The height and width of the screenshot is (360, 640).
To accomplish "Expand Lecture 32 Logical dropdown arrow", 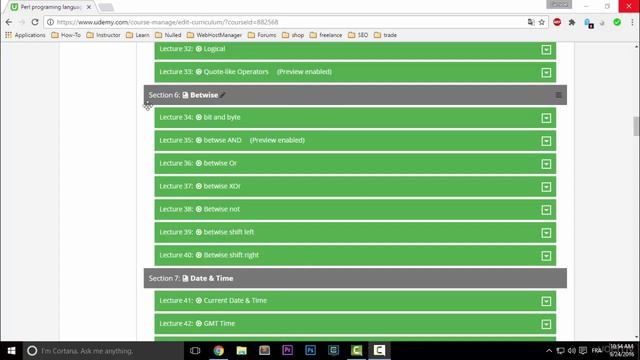I will (x=546, y=50).
